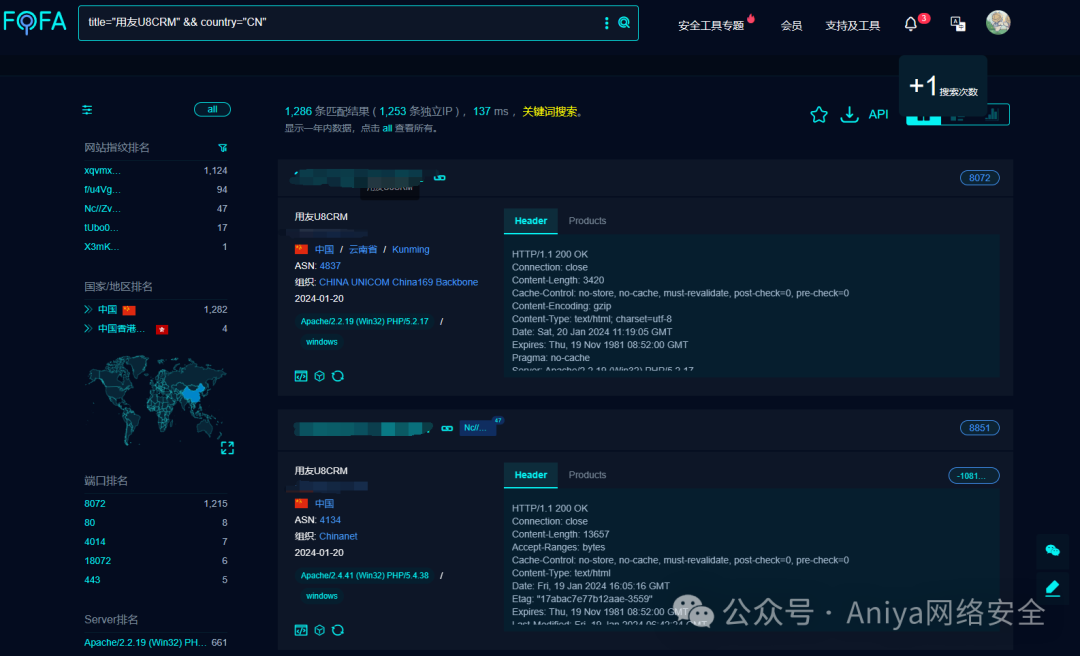Download the search results

pyautogui.click(x=849, y=114)
